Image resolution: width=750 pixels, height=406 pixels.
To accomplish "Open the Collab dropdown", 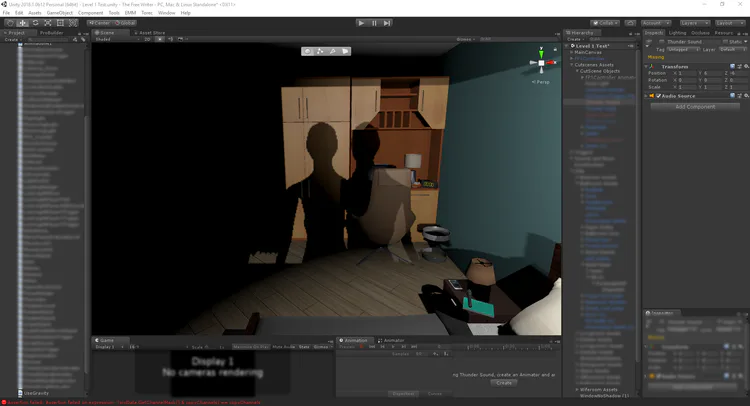I will pos(605,23).
